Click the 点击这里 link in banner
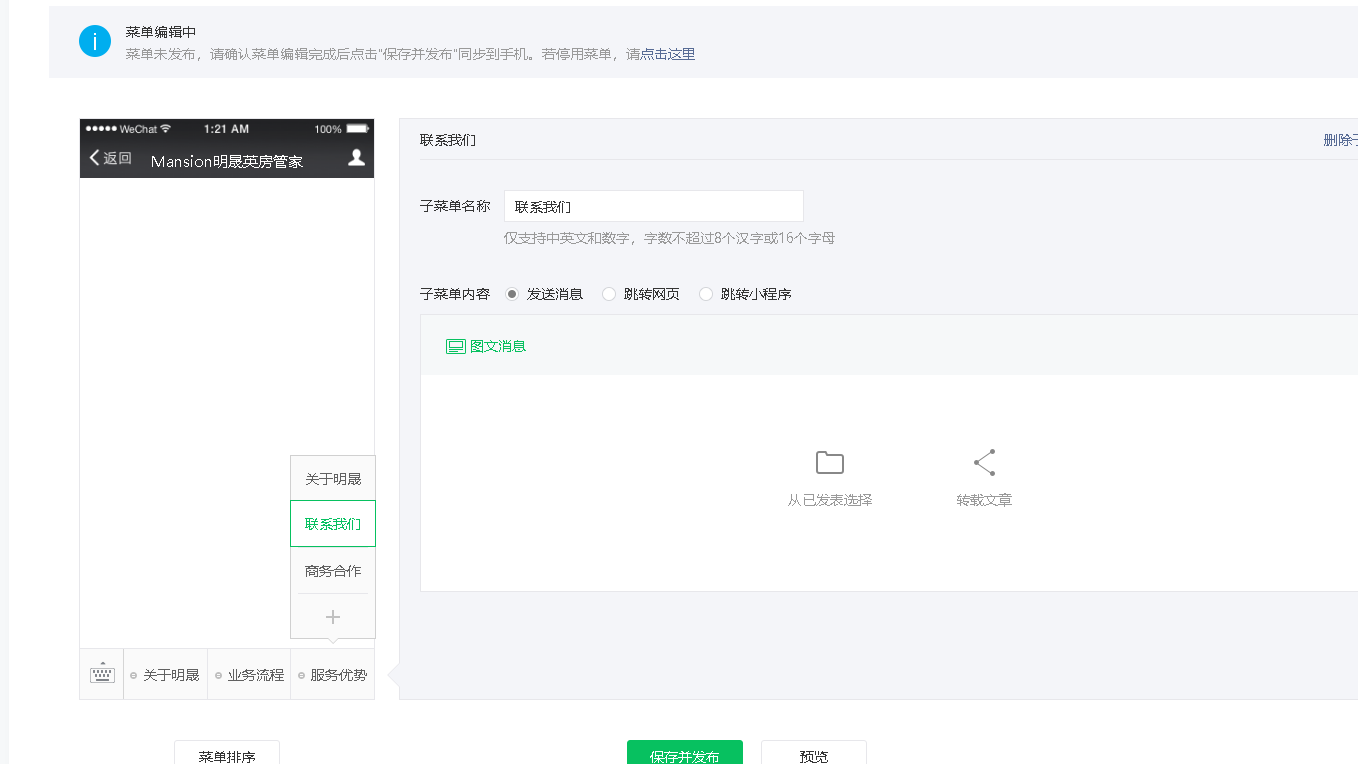Viewport: 1358px width, 764px height. [x=668, y=54]
